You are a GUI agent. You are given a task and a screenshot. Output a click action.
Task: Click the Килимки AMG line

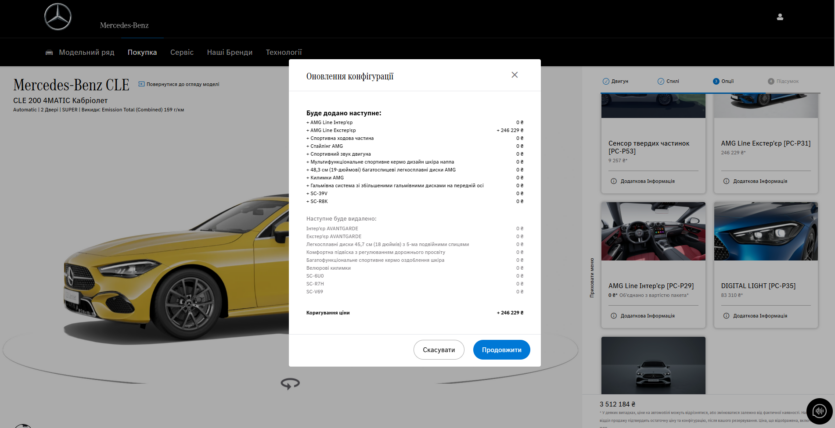tap(415, 178)
